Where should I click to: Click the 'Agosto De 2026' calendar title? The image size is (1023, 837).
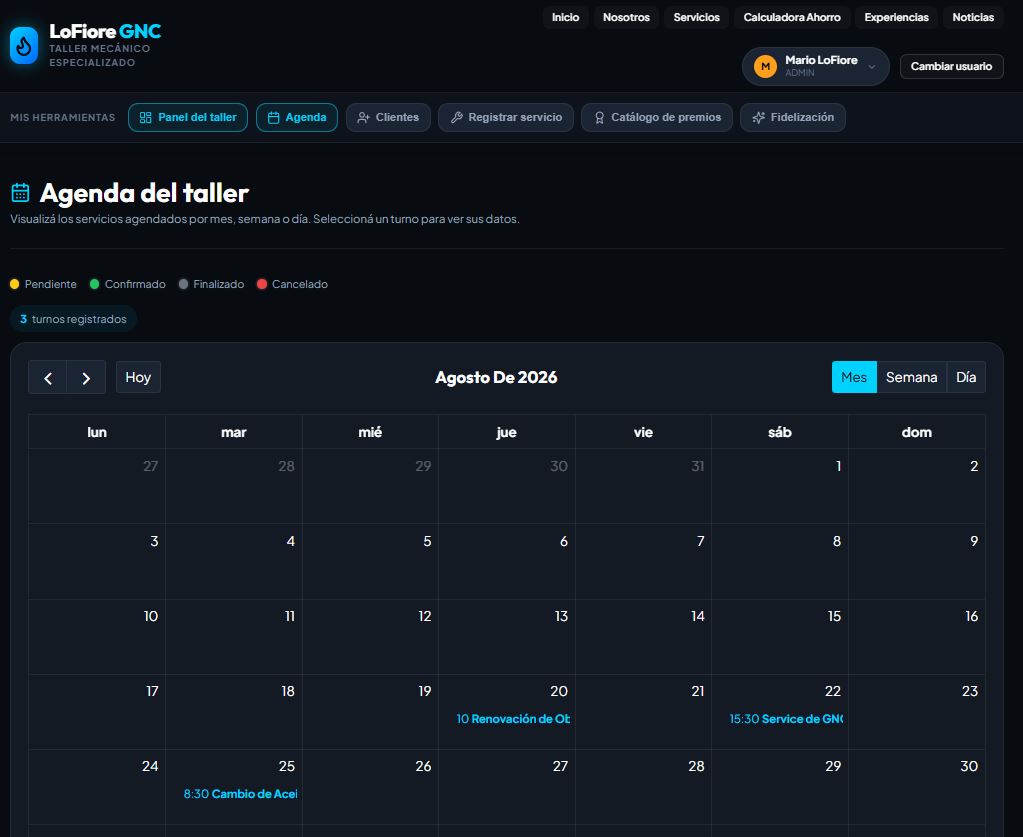pyautogui.click(x=496, y=378)
